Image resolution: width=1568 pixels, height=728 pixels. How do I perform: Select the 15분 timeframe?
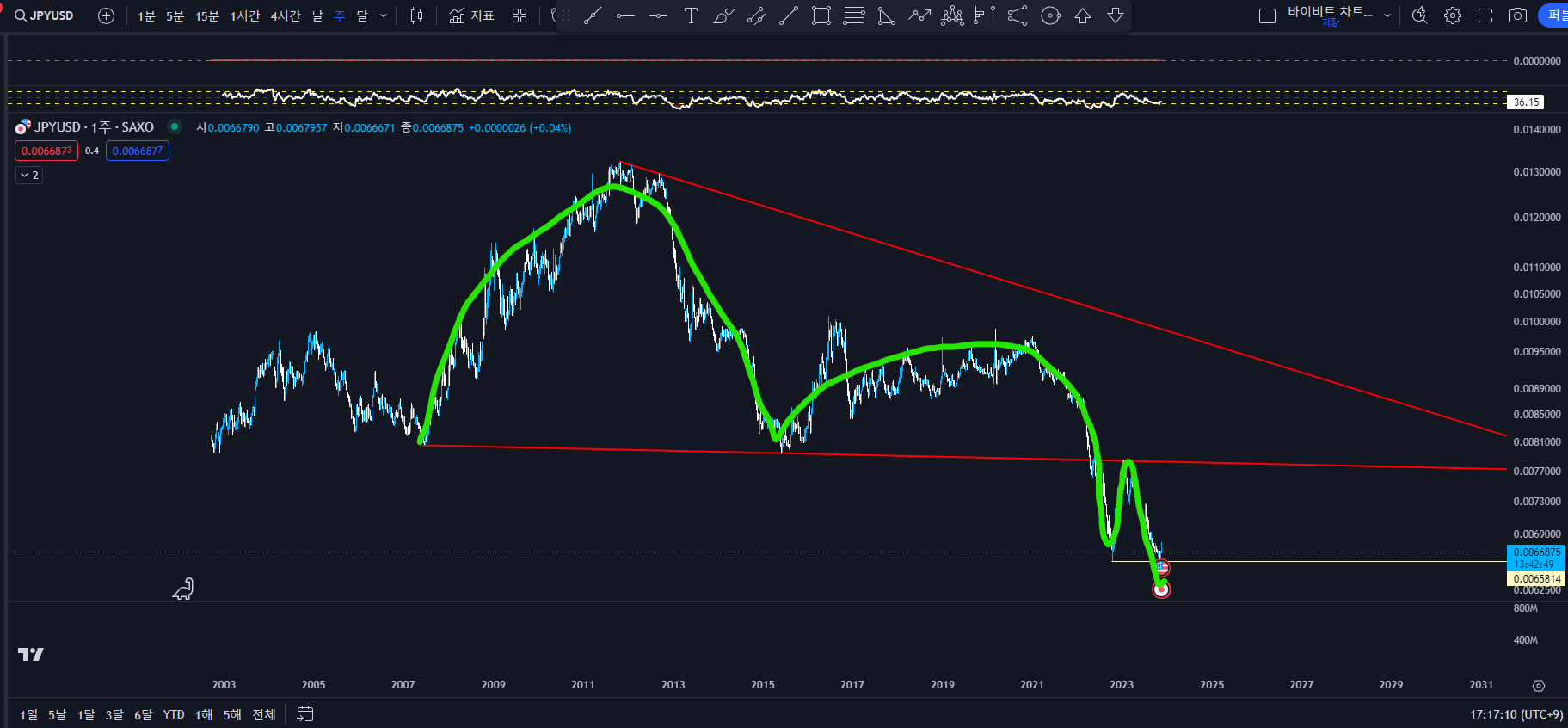(206, 15)
